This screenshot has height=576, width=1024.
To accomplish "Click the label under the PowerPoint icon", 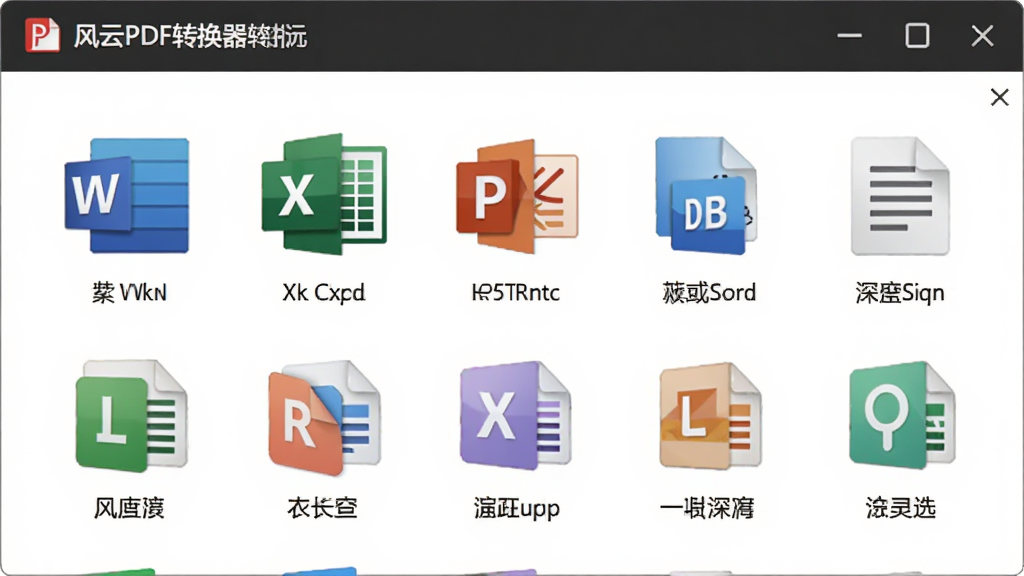I will click(516, 293).
